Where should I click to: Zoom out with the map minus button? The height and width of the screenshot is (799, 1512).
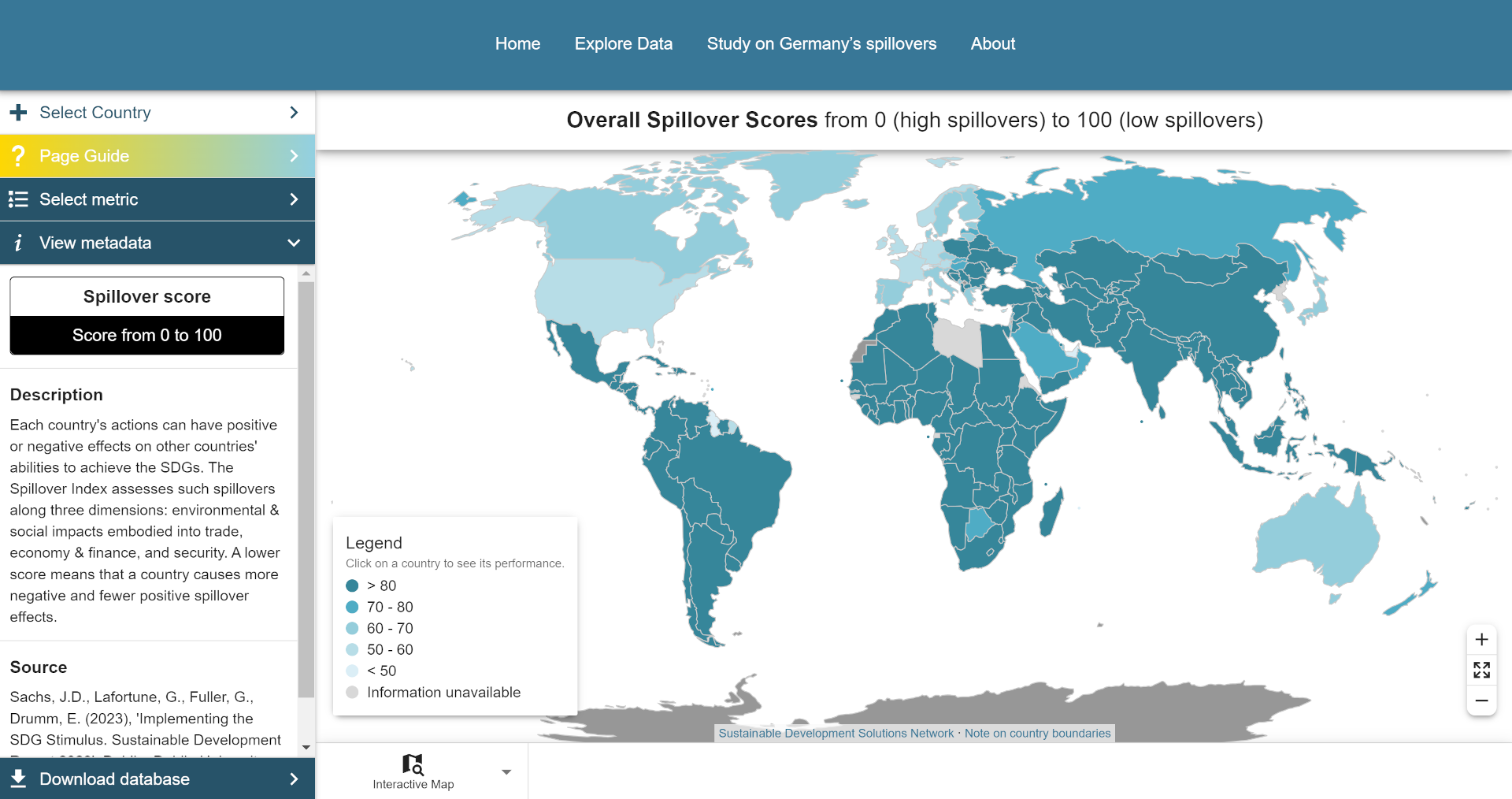(1481, 701)
